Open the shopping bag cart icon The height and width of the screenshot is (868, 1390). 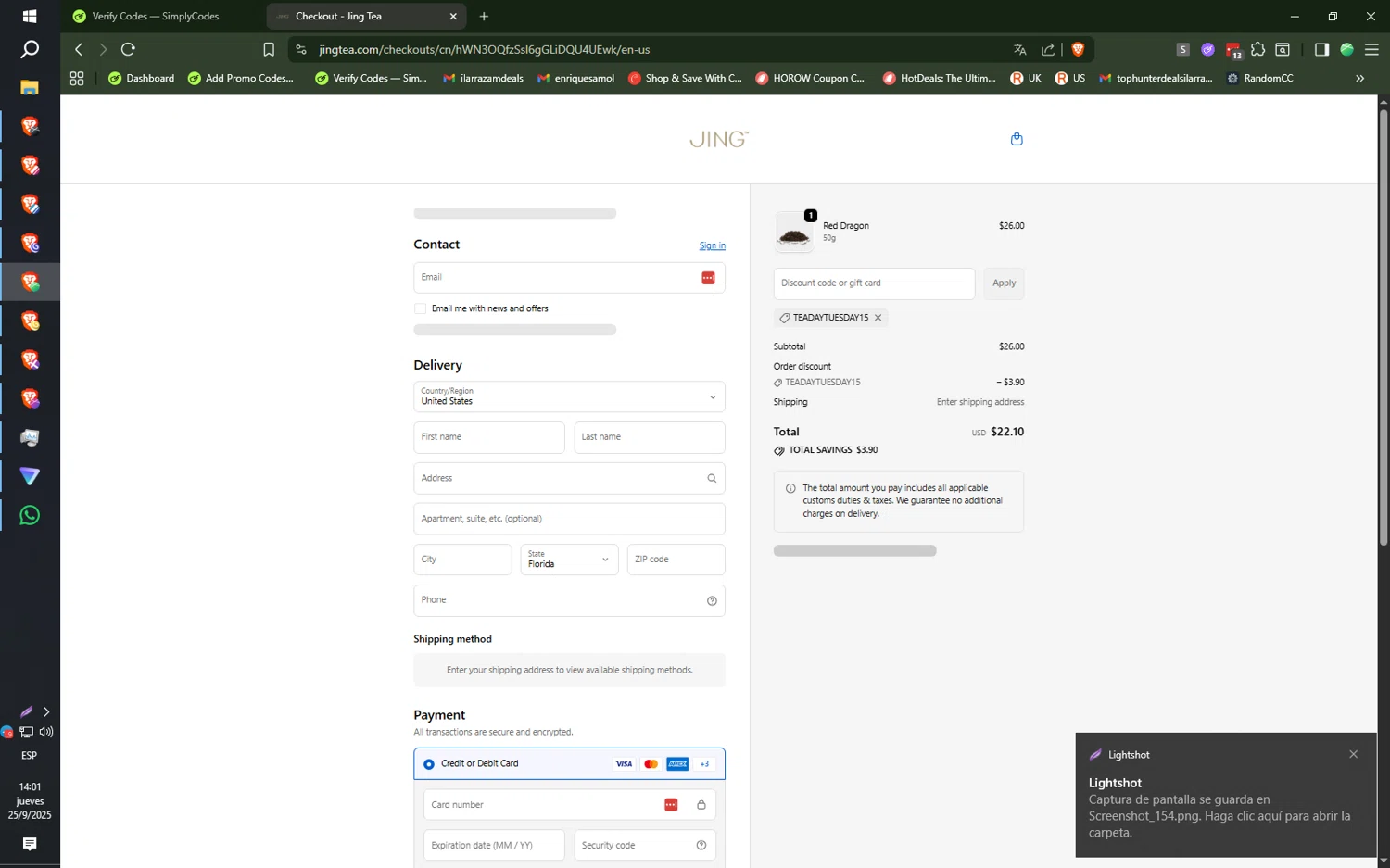pyautogui.click(x=1017, y=139)
